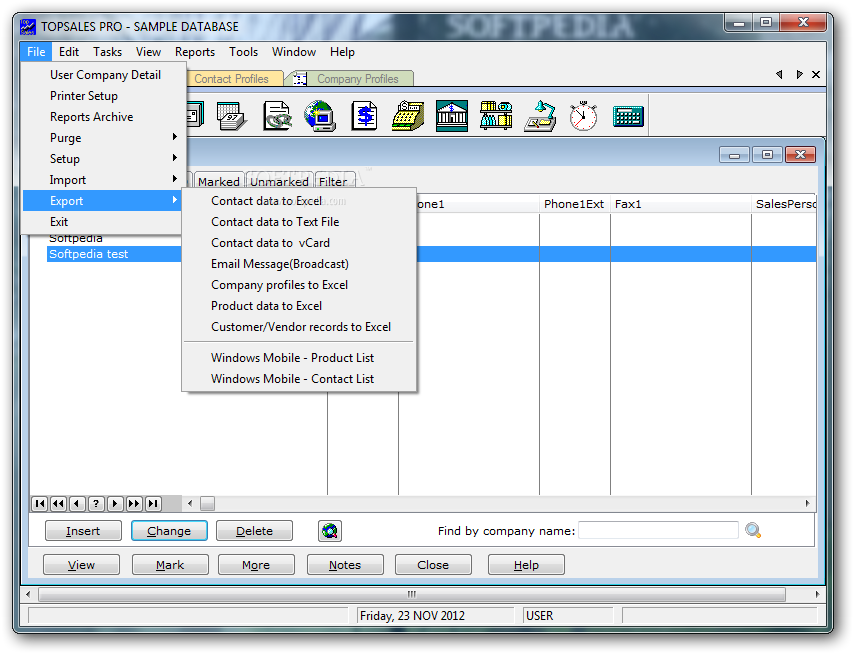Export Contact data to Excel
Screen dimensions: 854x654
click(x=299, y=201)
